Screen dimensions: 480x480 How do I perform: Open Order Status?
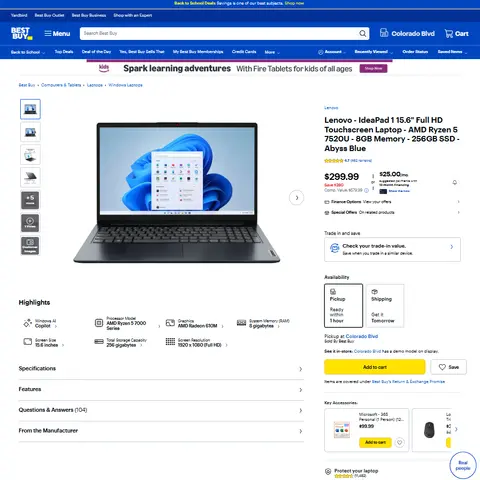tap(415, 52)
